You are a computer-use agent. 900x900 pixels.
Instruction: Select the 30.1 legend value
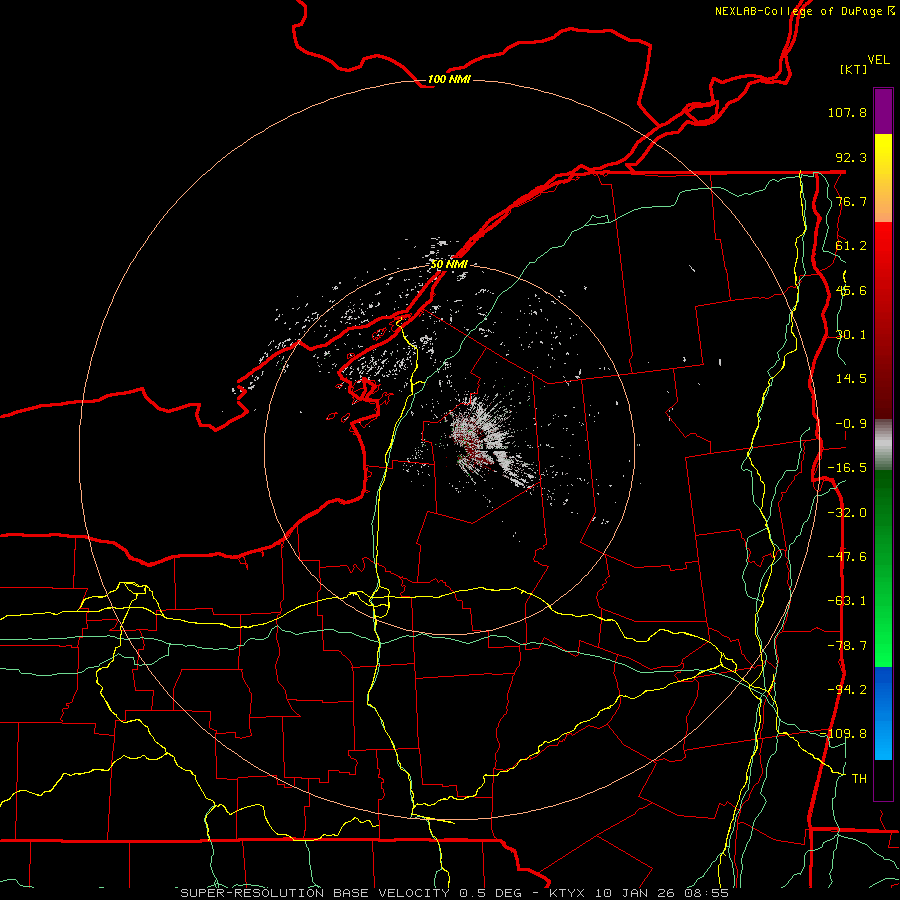click(851, 335)
